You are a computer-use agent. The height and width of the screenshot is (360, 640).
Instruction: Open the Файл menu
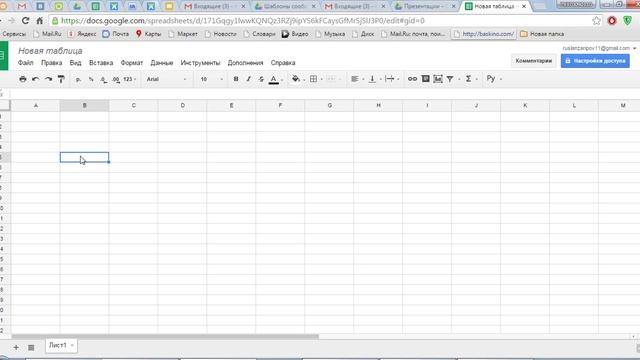tap(25, 63)
